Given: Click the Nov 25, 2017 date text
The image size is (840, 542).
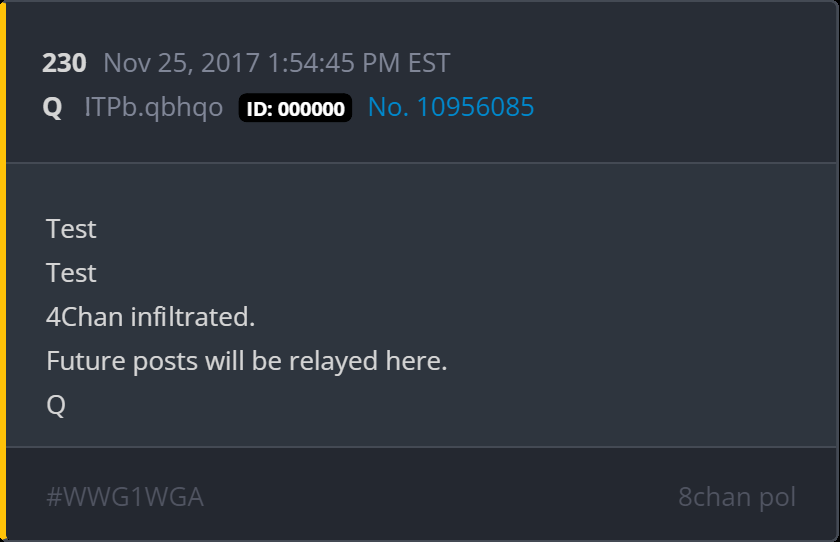Looking at the screenshot, I should coord(182,63).
